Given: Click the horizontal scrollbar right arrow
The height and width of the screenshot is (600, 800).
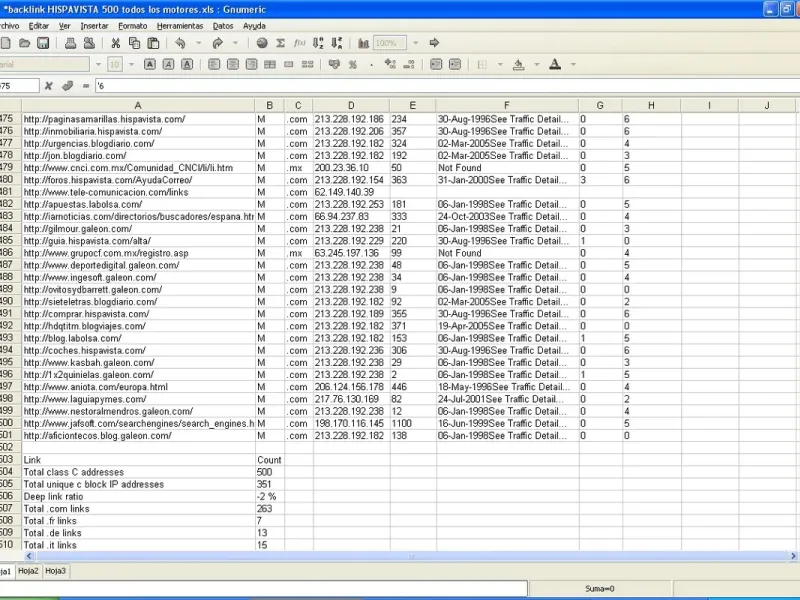Looking at the screenshot, I should (793, 556).
